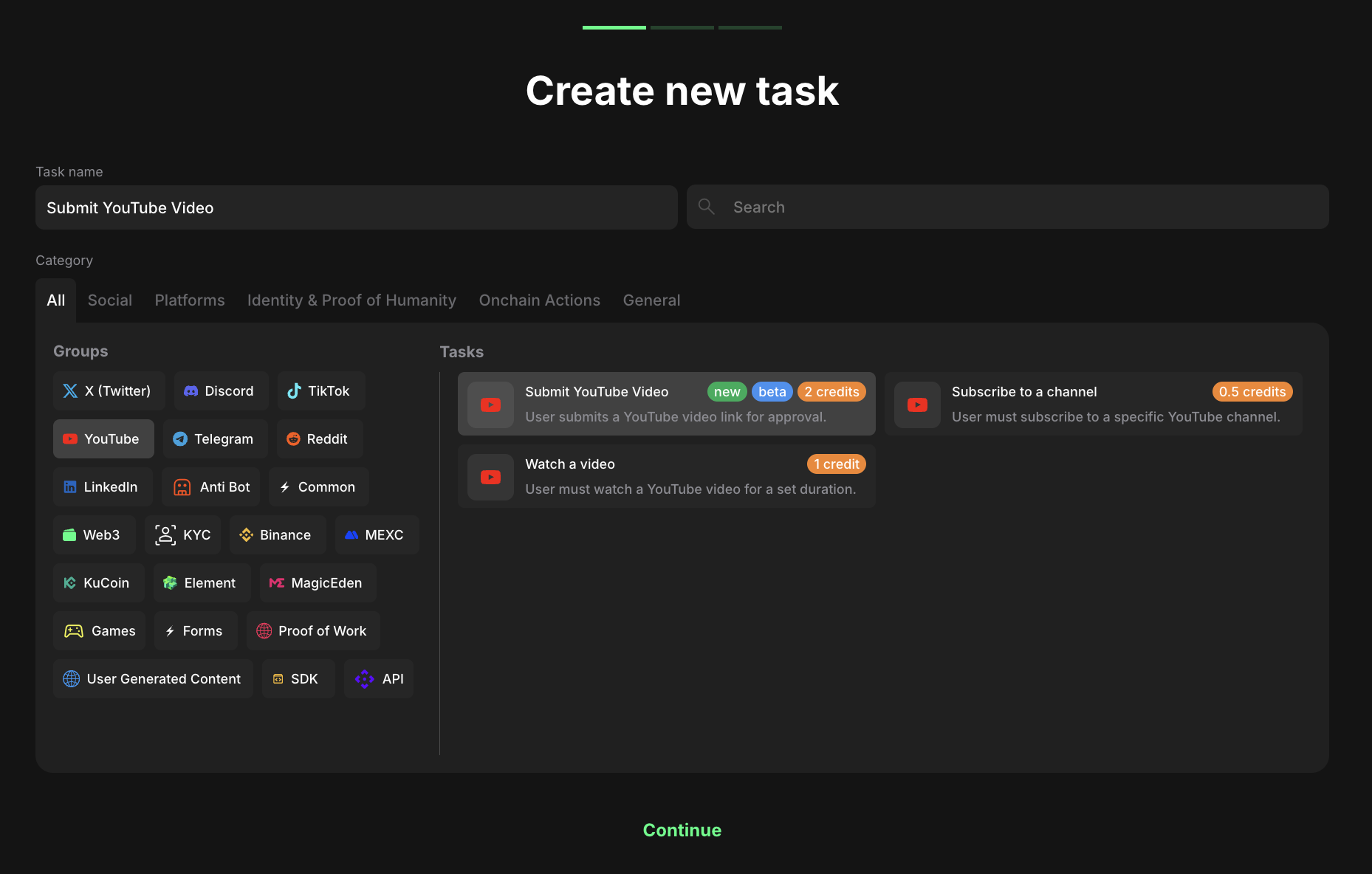1372x874 pixels.
Task: Select the Binance group
Action: pyautogui.click(x=278, y=535)
